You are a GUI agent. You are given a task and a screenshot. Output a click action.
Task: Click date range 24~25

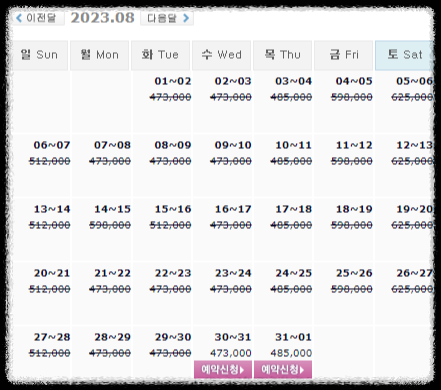click(x=294, y=273)
